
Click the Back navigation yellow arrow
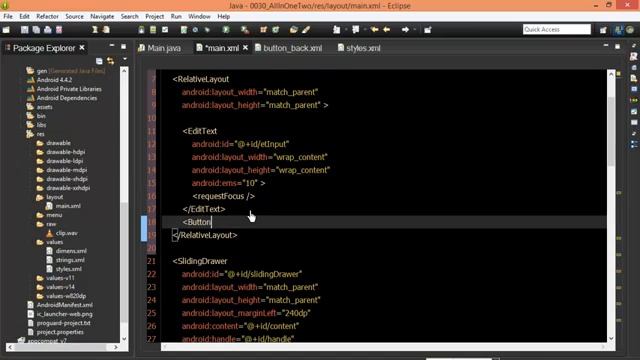(x=387, y=30)
